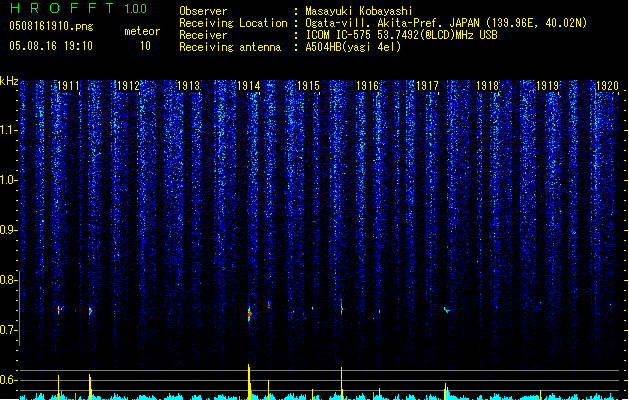Click the 1914 time marker
Screen dimensions: 629x400
pyautogui.click(x=248, y=86)
